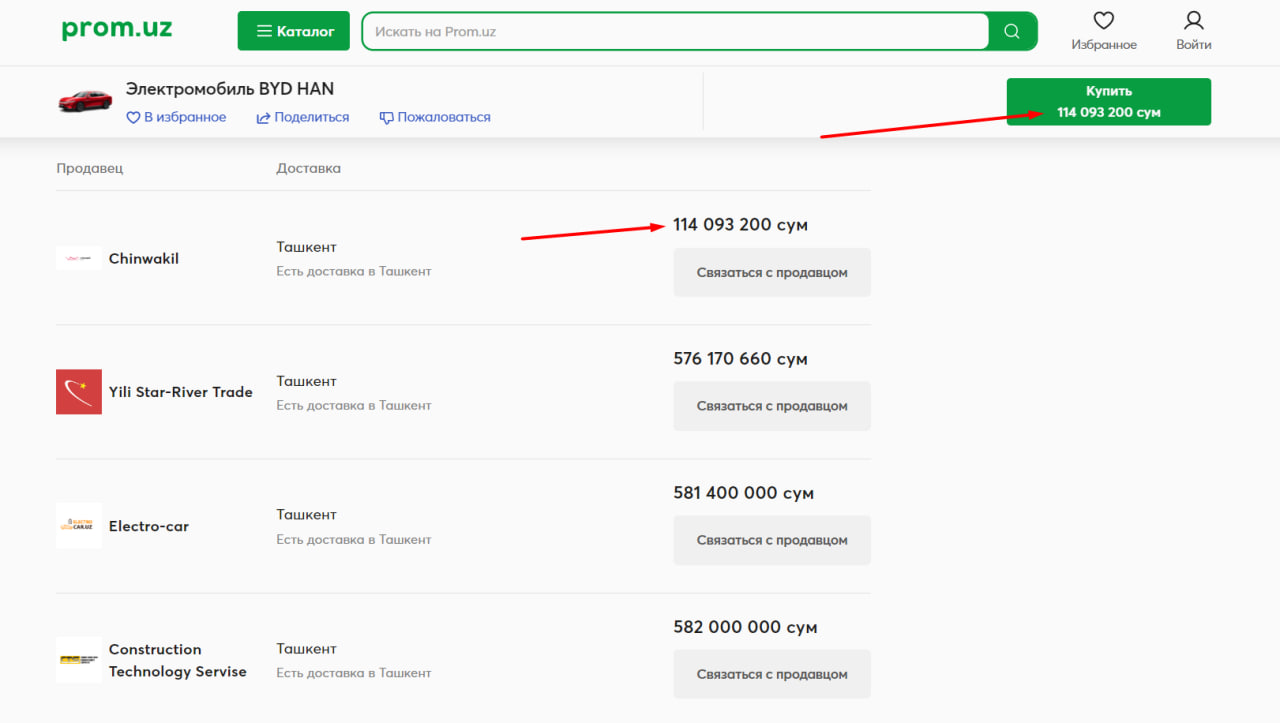Viewport: 1280px width, 723px height.
Task: Click the Yili Star-River Trade logo
Action: pyautogui.click(x=79, y=392)
